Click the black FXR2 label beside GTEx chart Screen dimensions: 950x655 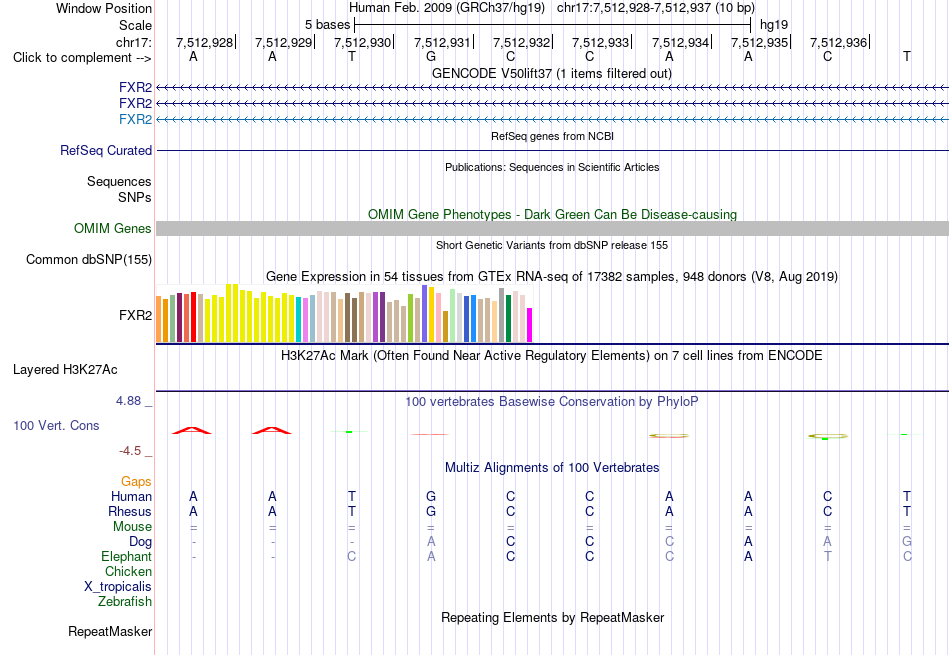[135, 315]
